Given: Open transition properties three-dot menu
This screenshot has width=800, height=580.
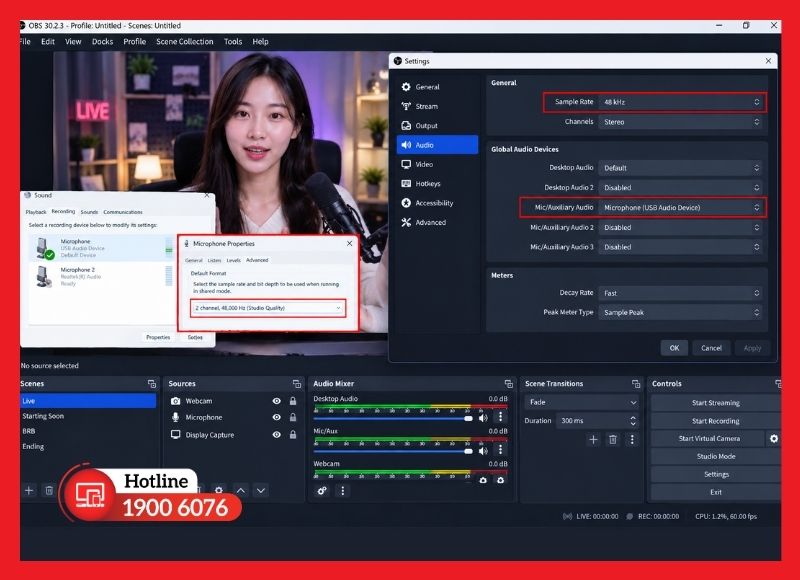Looking at the screenshot, I should click(x=632, y=439).
